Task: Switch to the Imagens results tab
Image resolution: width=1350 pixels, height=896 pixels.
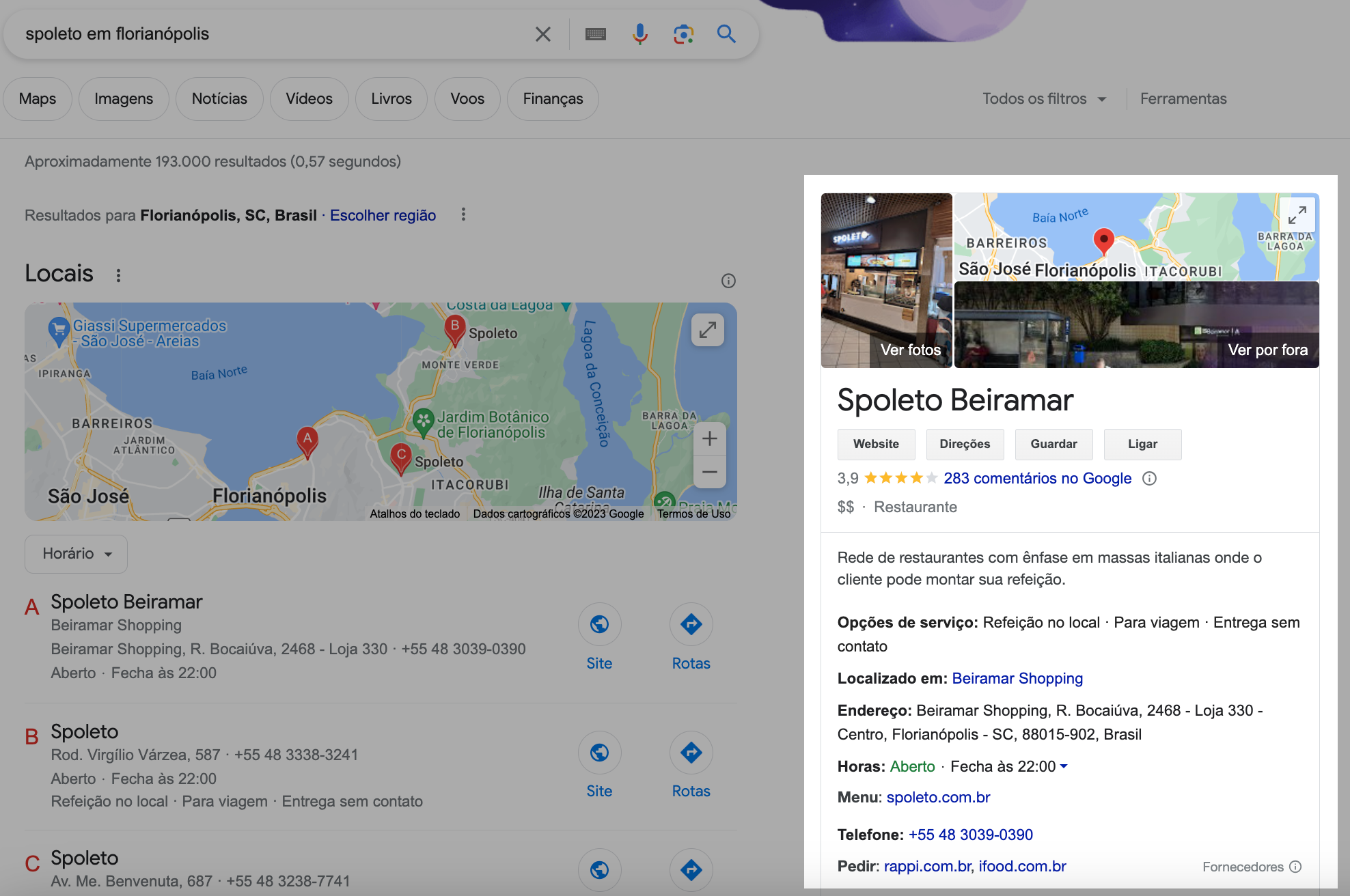Action: tap(123, 98)
